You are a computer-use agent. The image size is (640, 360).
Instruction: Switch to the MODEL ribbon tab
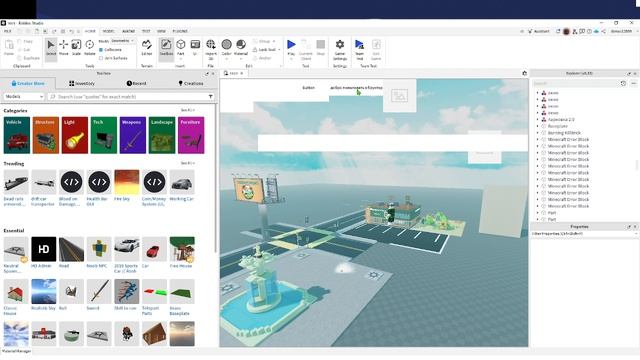(x=109, y=31)
